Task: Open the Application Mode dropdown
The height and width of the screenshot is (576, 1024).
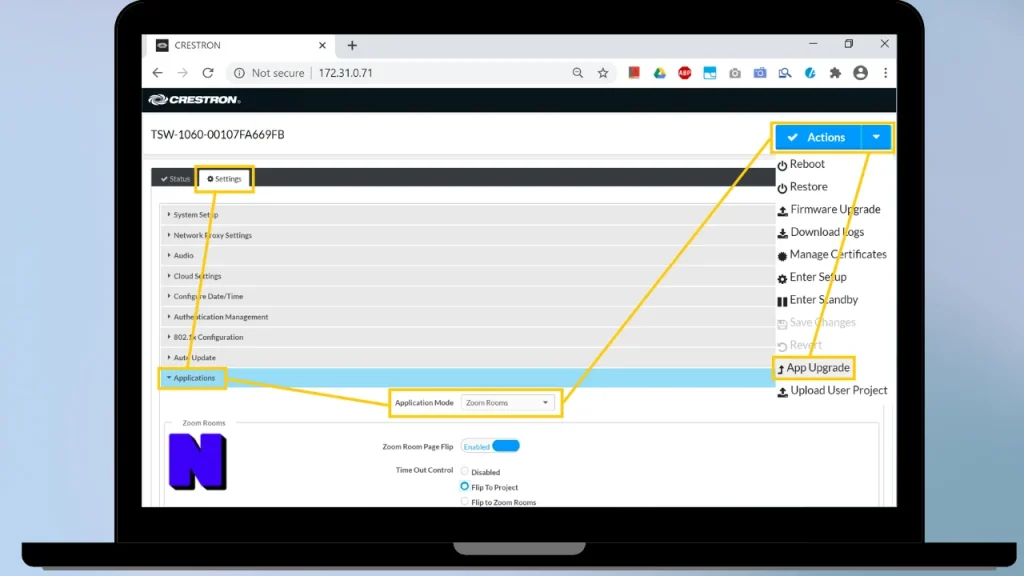Action: pos(507,403)
